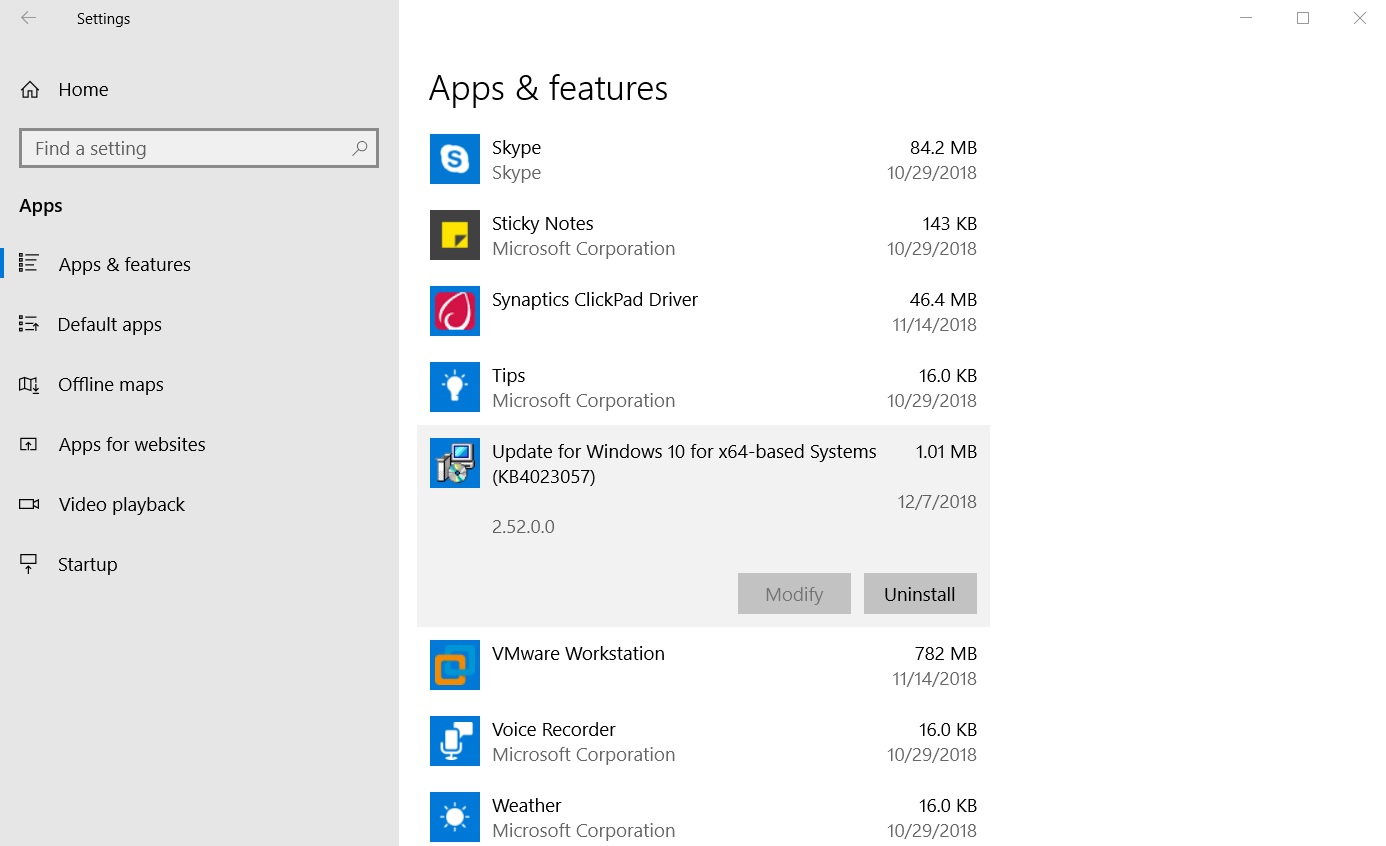Click version number 2.52.0.0
The image size is (1386, 846).
[x=523, y=527]
